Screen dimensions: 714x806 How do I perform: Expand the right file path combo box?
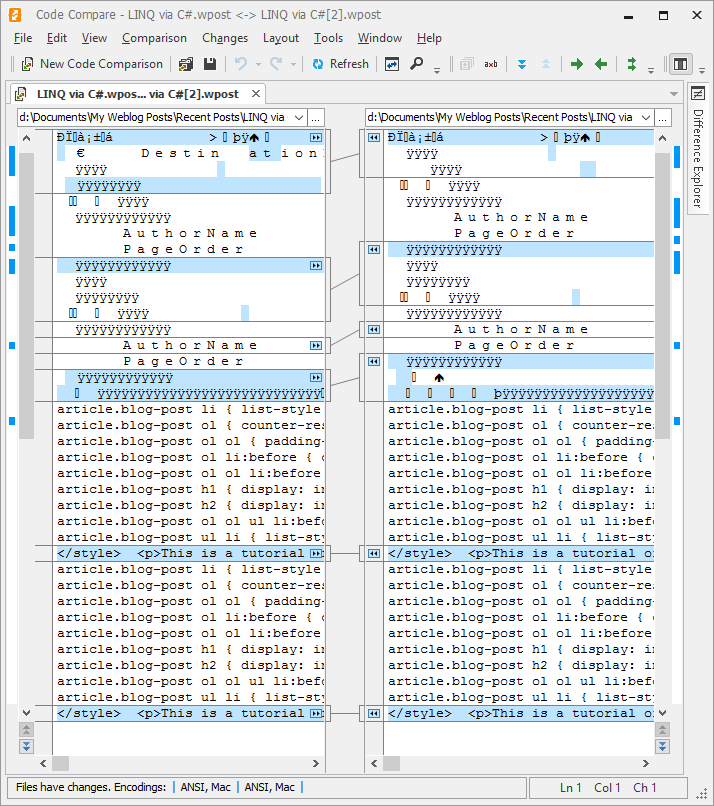[x=647, y=118]
